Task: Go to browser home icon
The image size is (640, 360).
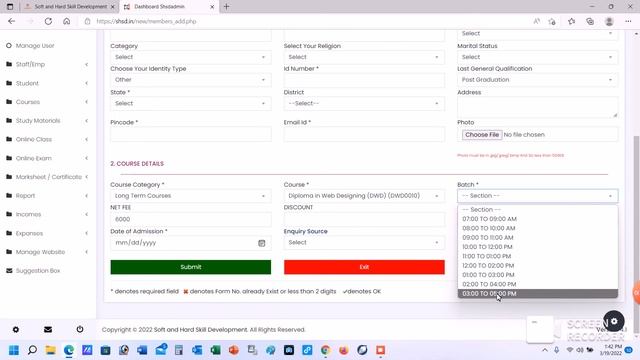Action: click(x=67, y=21)
